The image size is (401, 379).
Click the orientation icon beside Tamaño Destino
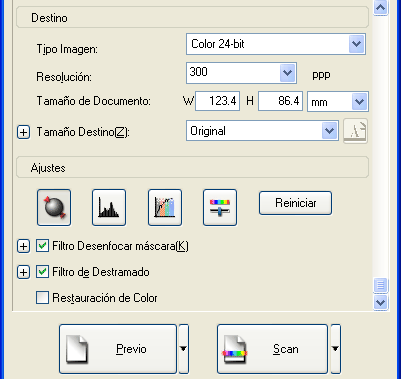coord(355,131)
